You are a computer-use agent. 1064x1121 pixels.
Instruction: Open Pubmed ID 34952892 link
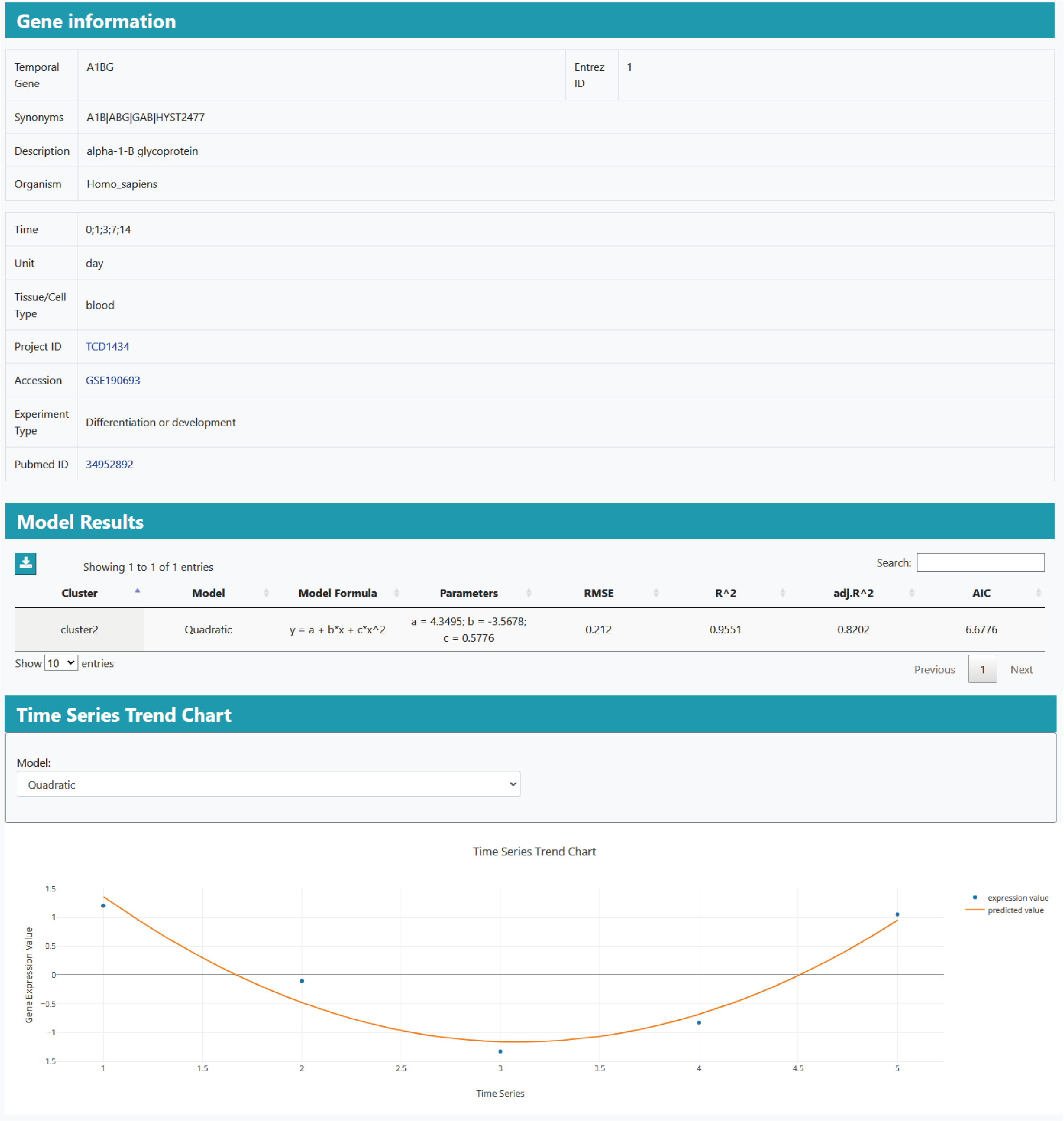pos(109,464)
